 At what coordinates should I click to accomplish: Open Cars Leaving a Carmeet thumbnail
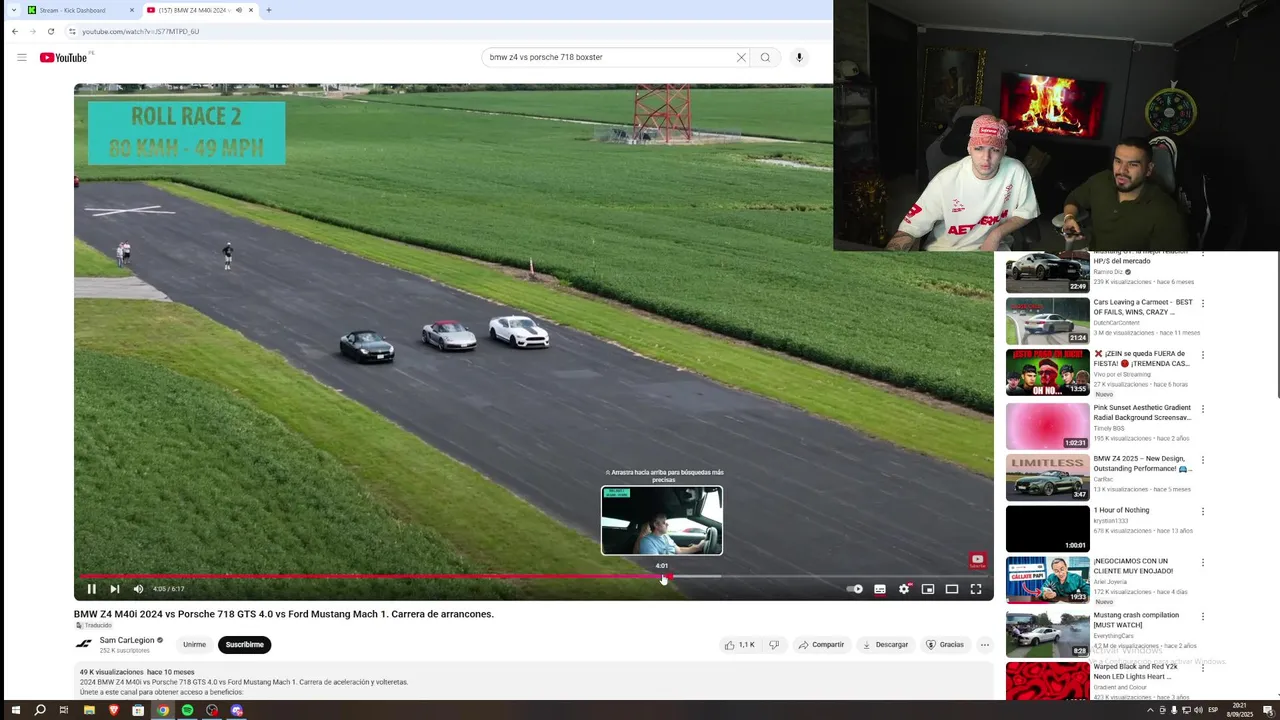pyautogui.click(x=1047, y=321)
